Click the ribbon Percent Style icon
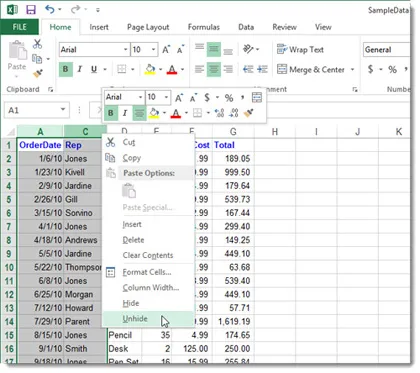 pyautogui.click(x=392, y=69)
